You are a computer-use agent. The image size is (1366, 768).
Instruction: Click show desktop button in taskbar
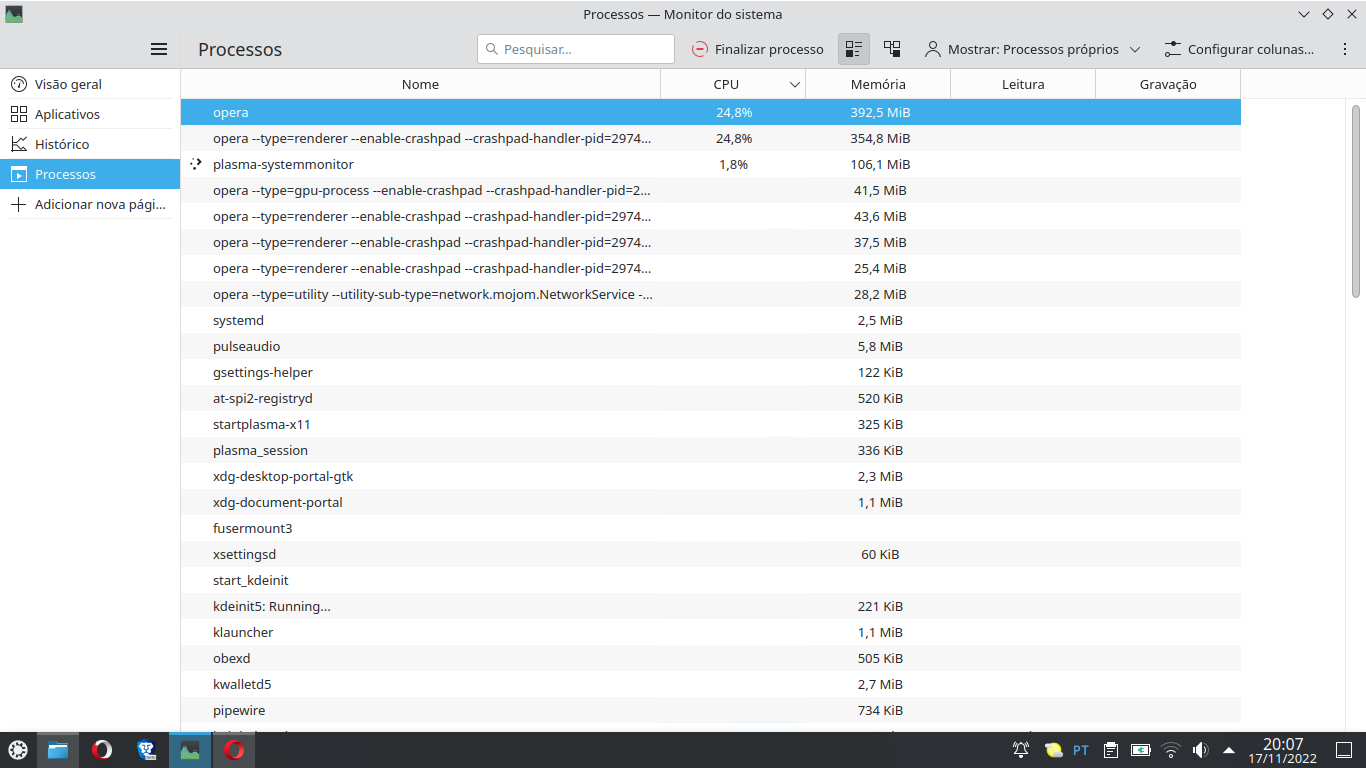pos(1345,750)
